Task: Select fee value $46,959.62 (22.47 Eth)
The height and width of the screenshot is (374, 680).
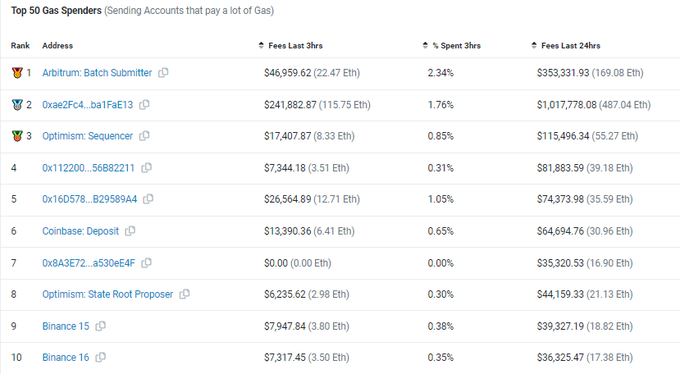Action: (312, 73)
